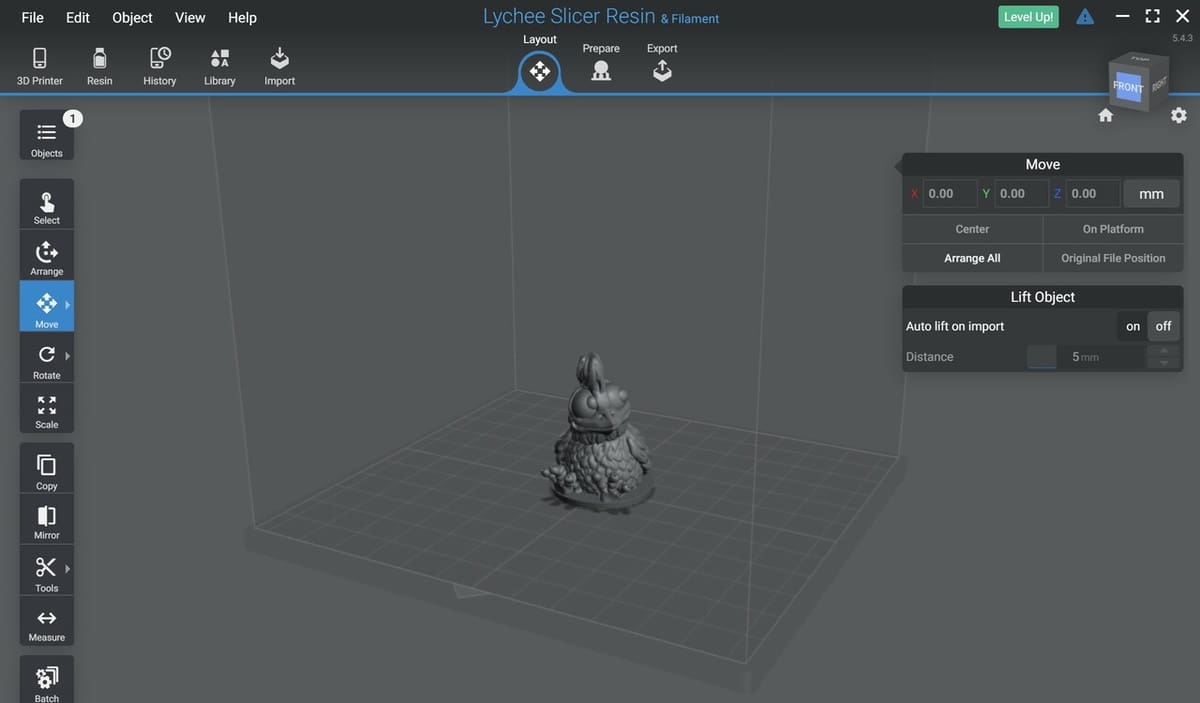Click the X position field
This screenshot has height=703, width=1200.
(x=949, y=194)
